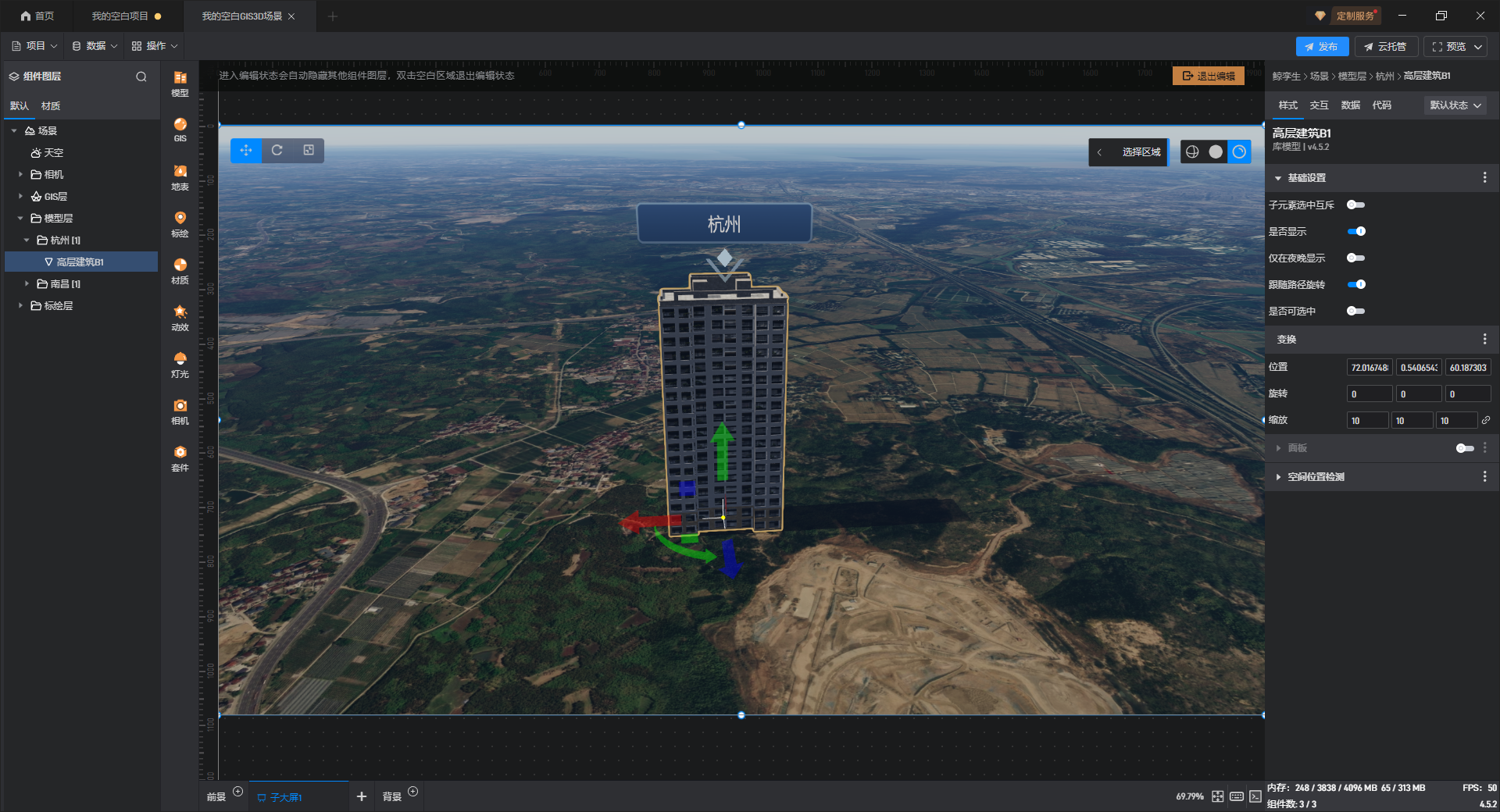Open the 相机 camera library in sidebar

(x=180, y=411)
